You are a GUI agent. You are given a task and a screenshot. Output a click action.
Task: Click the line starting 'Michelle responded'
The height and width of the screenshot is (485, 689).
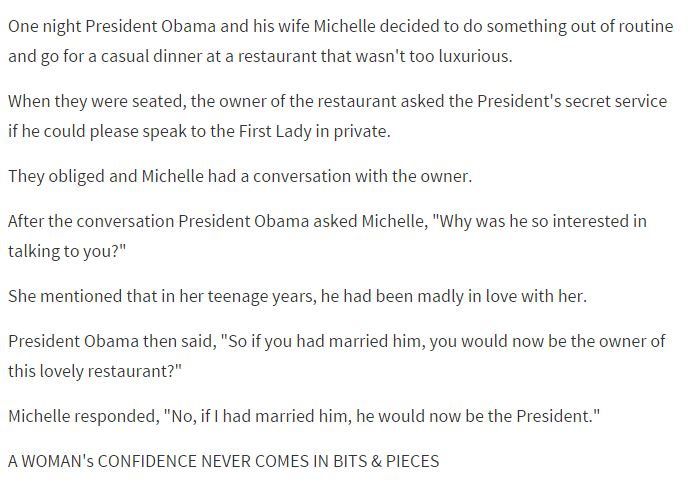304,416
